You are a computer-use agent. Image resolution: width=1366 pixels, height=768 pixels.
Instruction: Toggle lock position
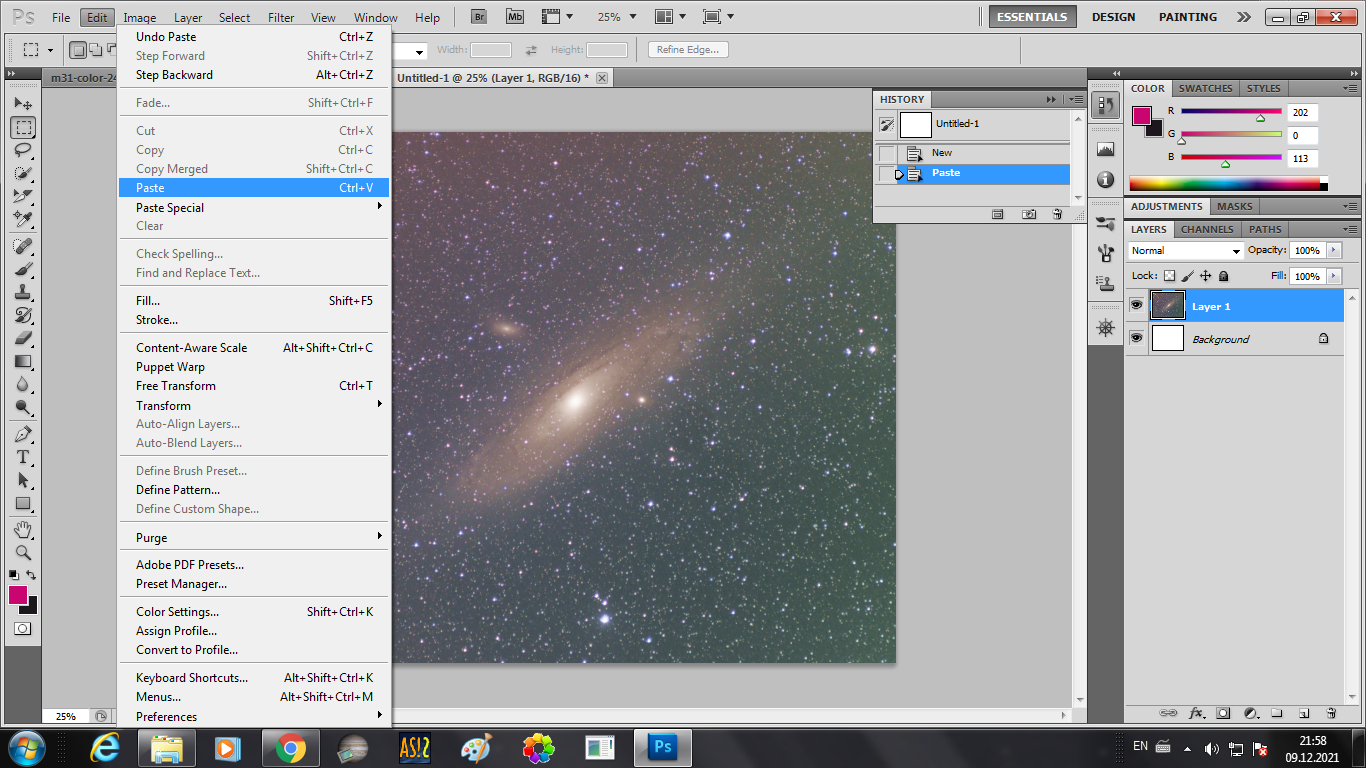(x=1206, y=276)
